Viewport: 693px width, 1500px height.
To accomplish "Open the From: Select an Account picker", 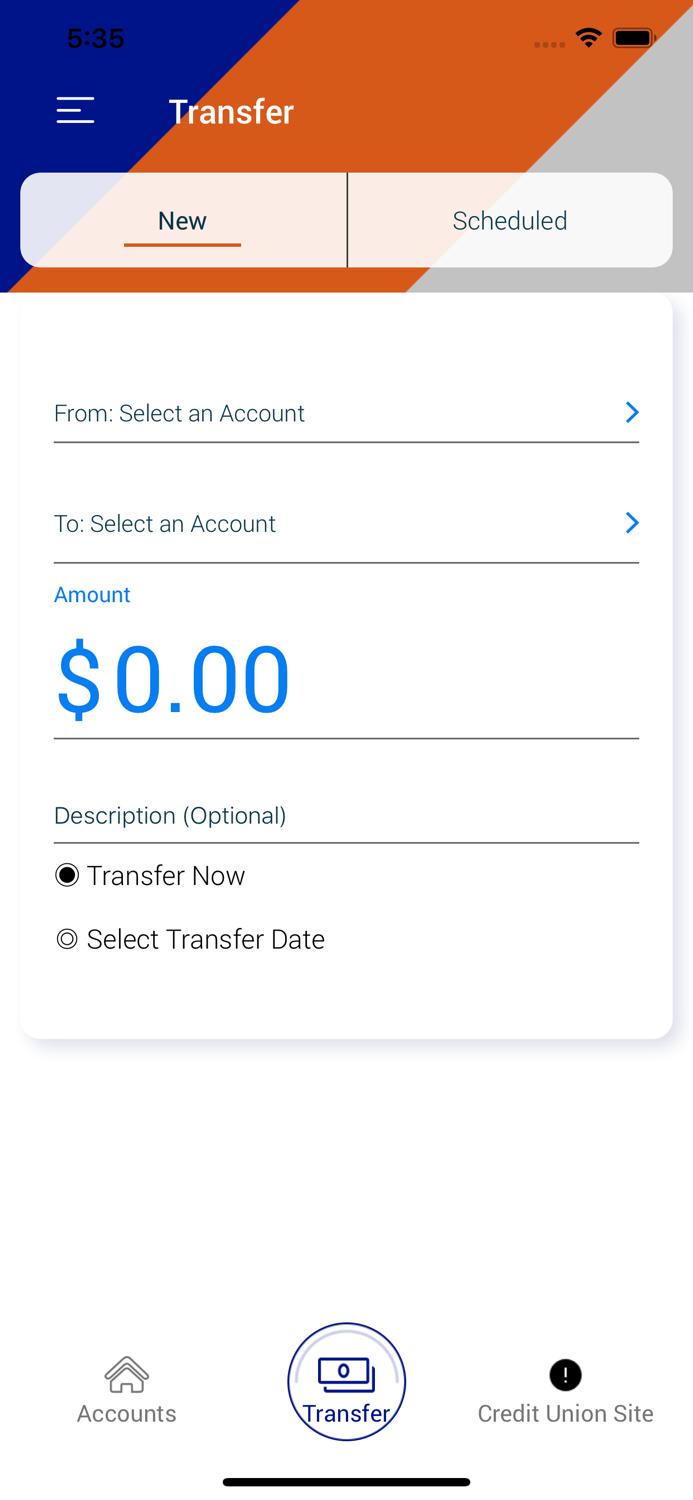I will (180, 414).
